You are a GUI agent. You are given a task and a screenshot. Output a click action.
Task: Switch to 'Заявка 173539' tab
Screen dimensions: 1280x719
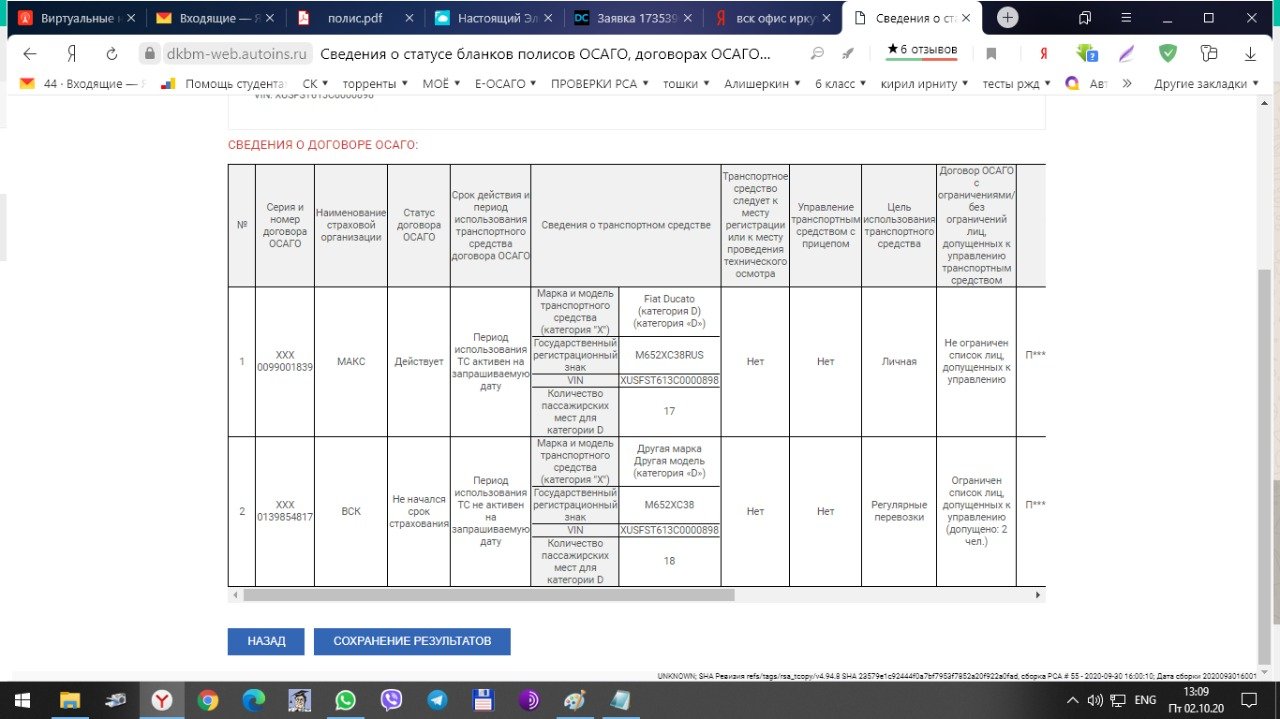coord(633,18)
